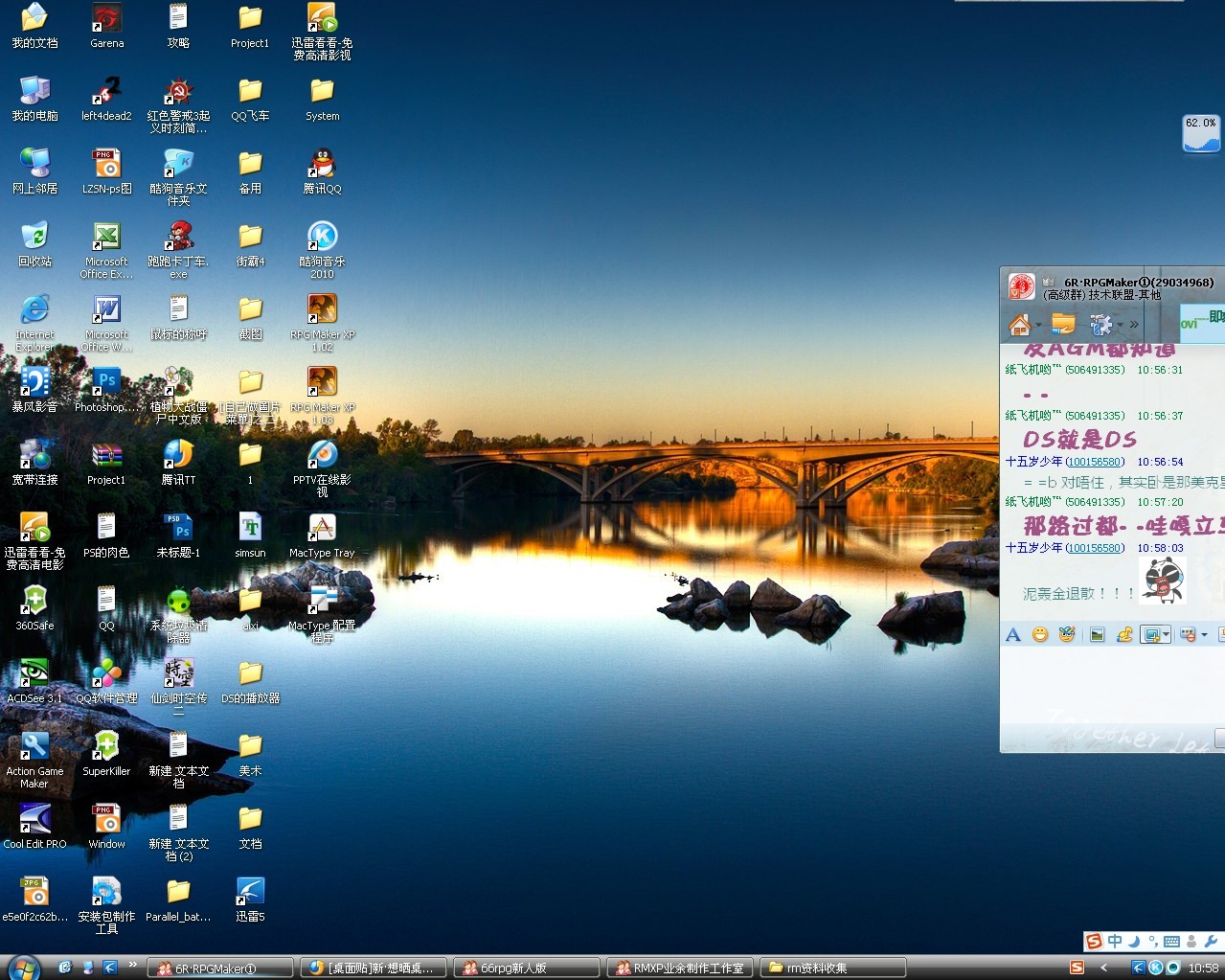Open the PPTV在线影视 shortcut
The image size is (1225, 980).
click(322, 468)
